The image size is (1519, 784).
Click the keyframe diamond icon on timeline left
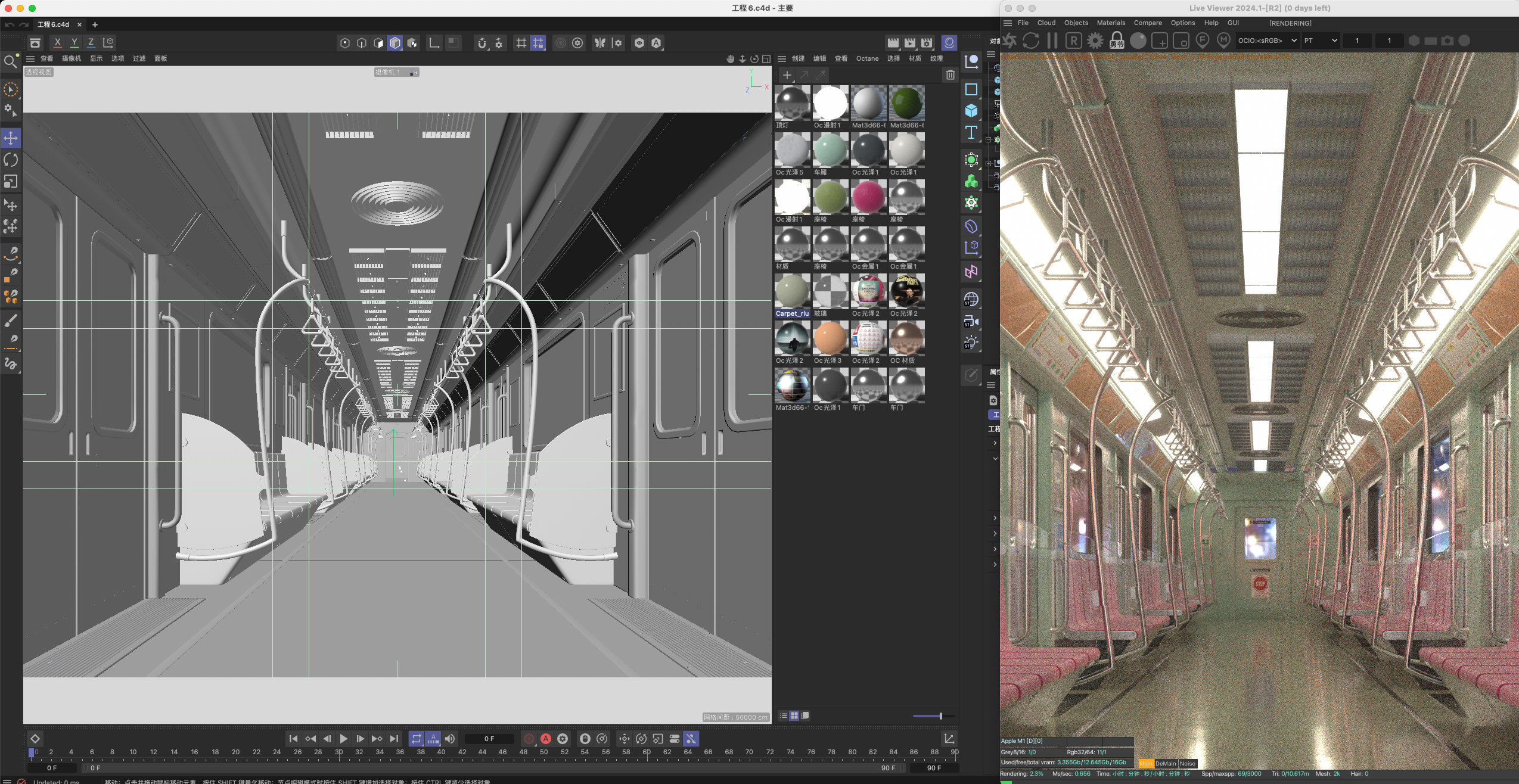(35, 739)
